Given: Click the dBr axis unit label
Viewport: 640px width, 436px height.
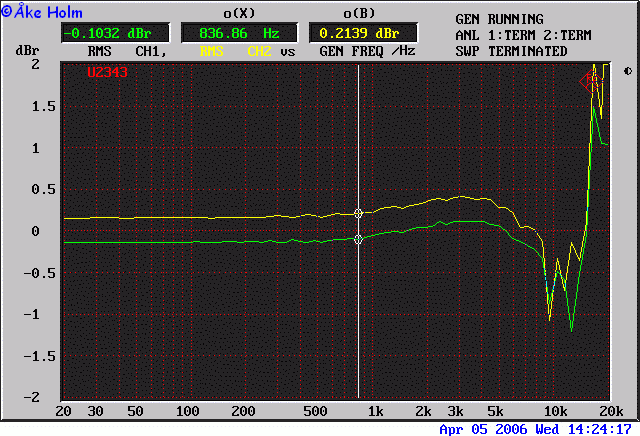Looking at the screenshot, I should 27,51.
